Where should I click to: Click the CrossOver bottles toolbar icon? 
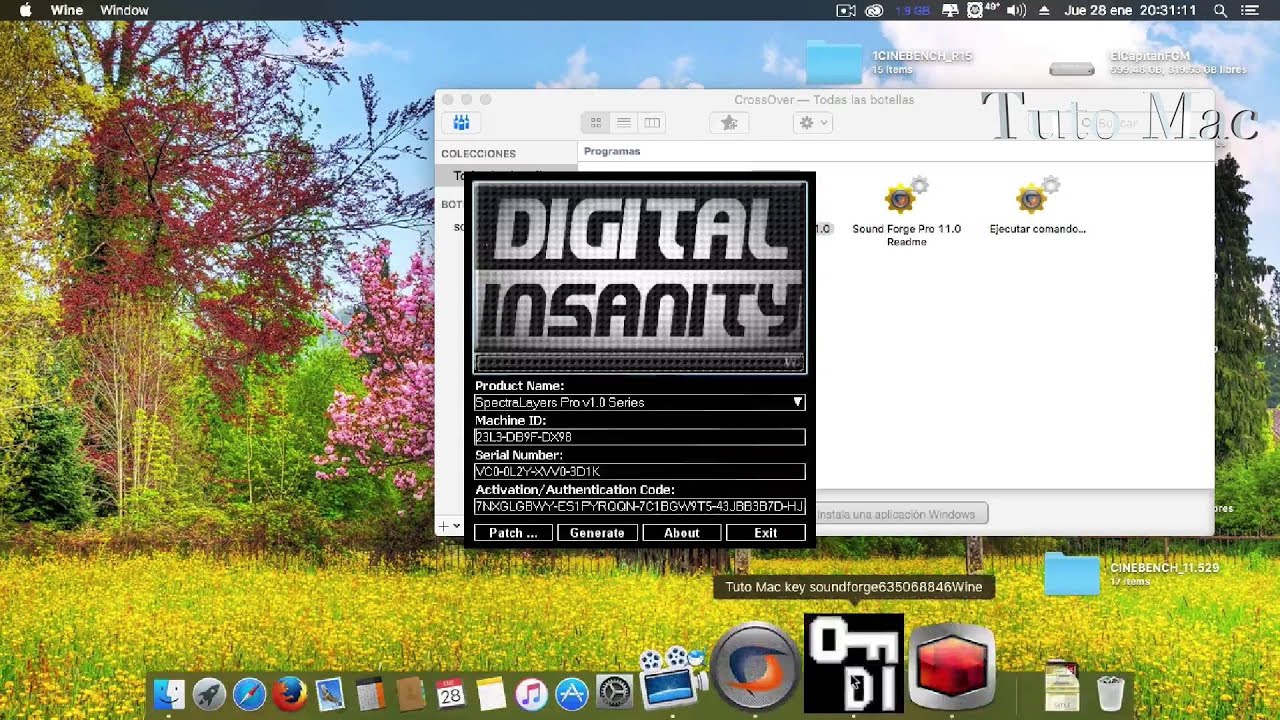[x=461, y=123]
